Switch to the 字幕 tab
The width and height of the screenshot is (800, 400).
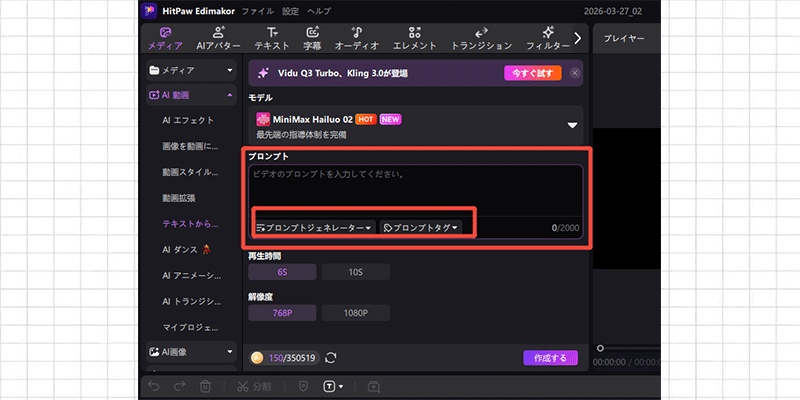(312, 39)
